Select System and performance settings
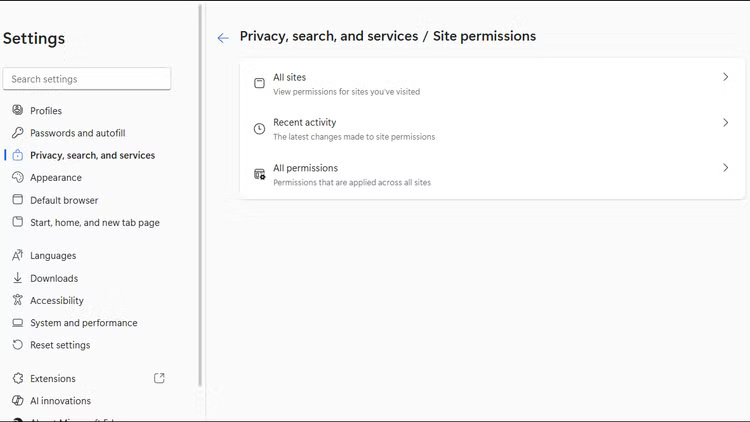Screen dimensions: 750x422 [x=83, y=323]
